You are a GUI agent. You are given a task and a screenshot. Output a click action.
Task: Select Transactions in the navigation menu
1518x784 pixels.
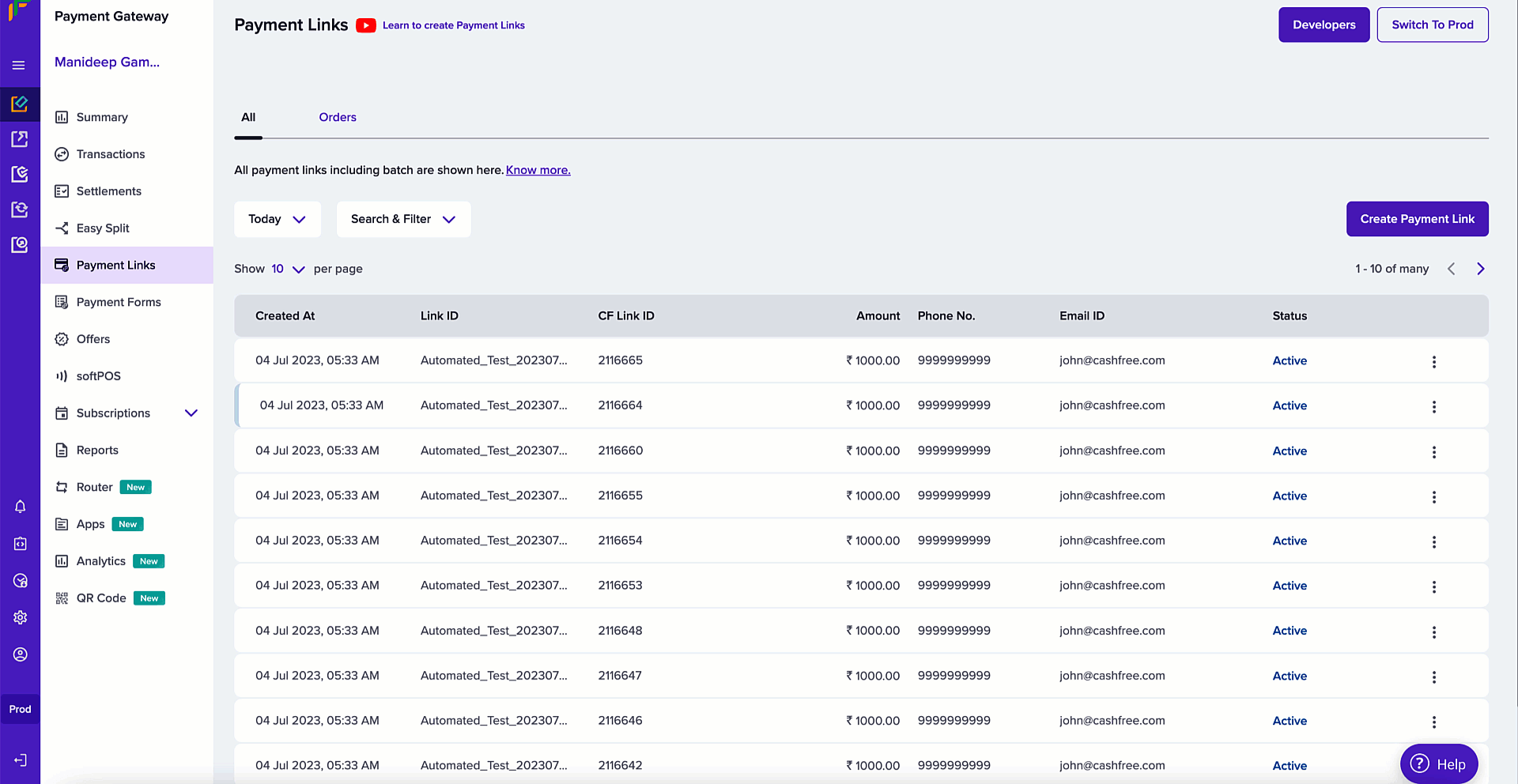click(x=111, y=154)
